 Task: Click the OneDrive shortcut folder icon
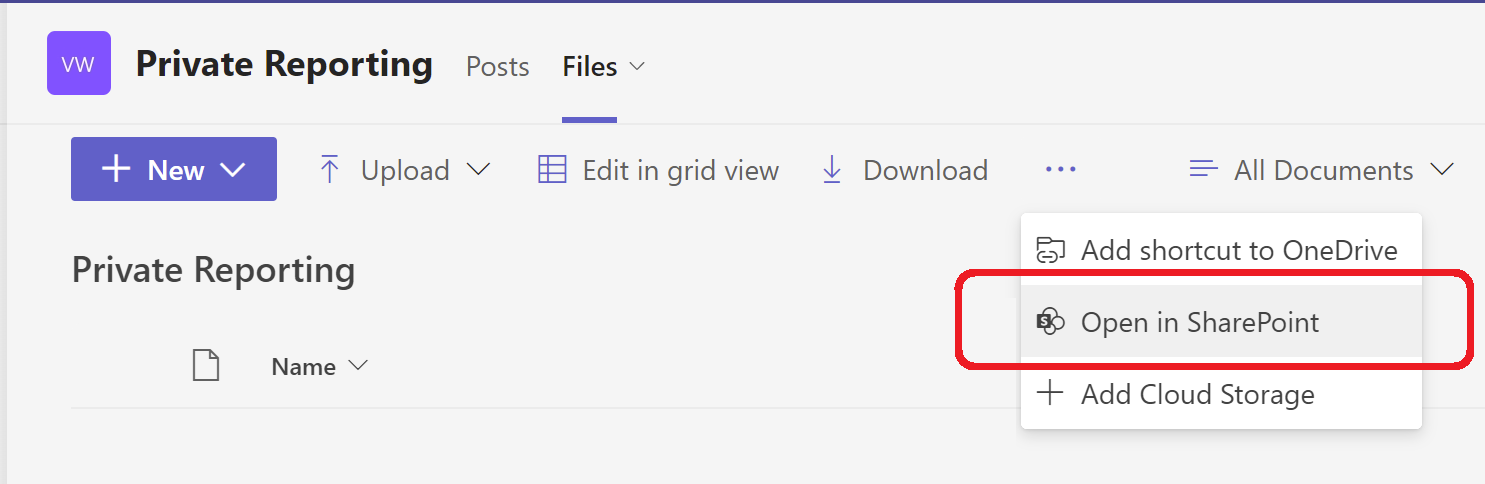tap(1050, 250)
